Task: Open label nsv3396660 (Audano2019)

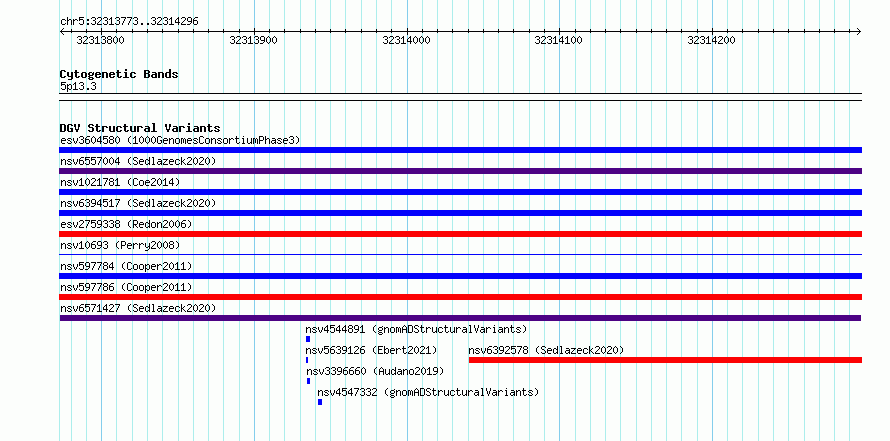Action: click(x=375, y=371)
